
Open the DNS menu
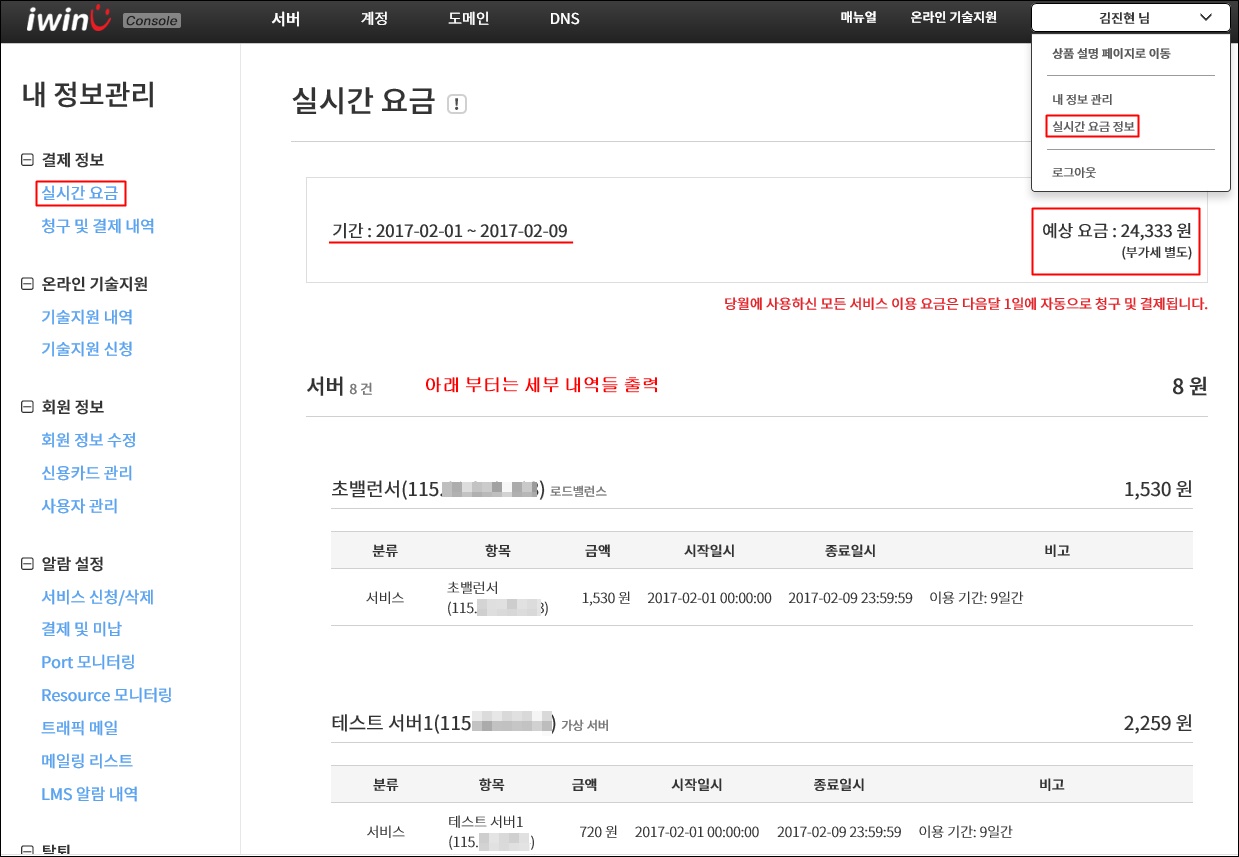click(x=564, y=18)
